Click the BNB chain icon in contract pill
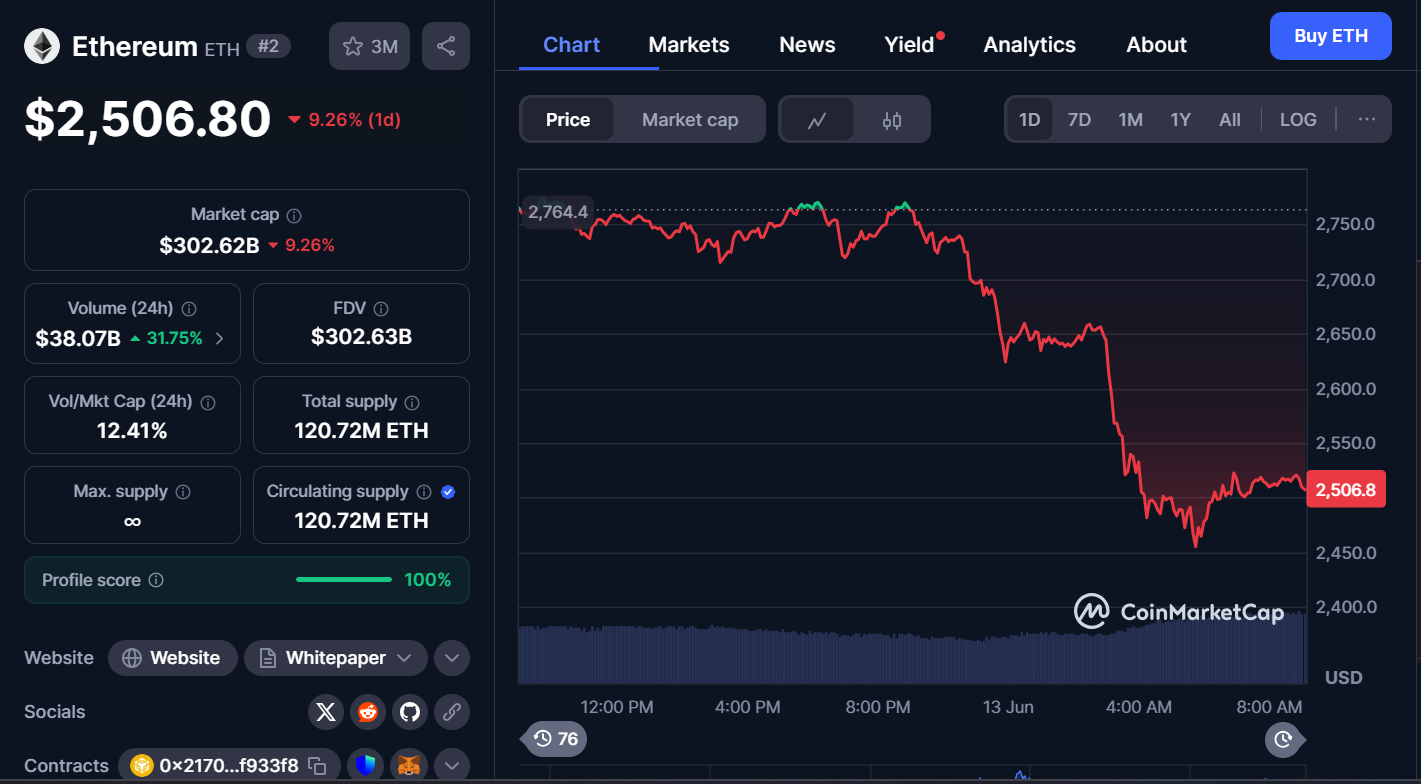1421x784 pixels. coord(141,766)
